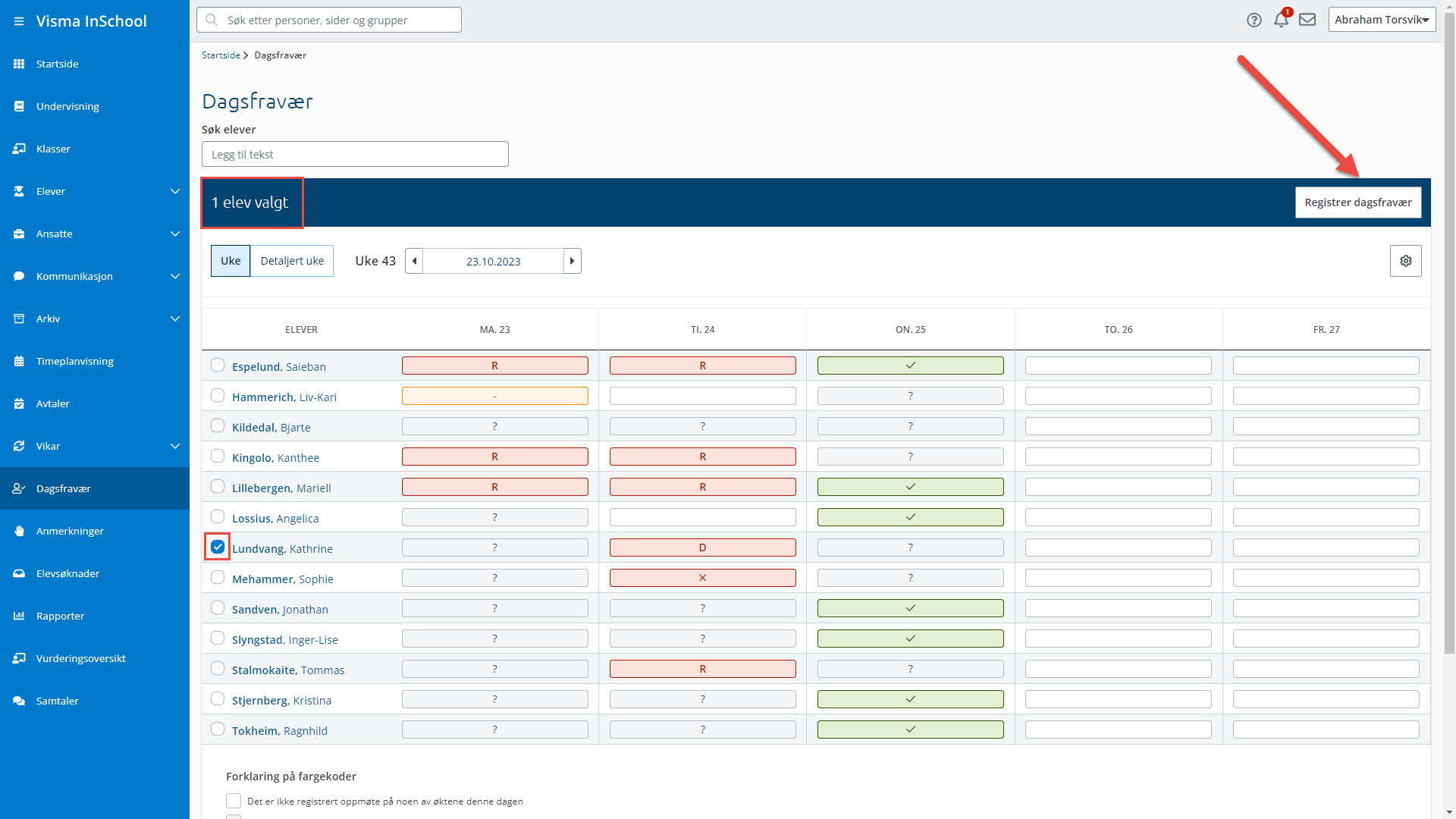This screenshot has height=819, width=1456.
Task: Select checkbox for Espelund, Saieban
Action: [218, 365]
